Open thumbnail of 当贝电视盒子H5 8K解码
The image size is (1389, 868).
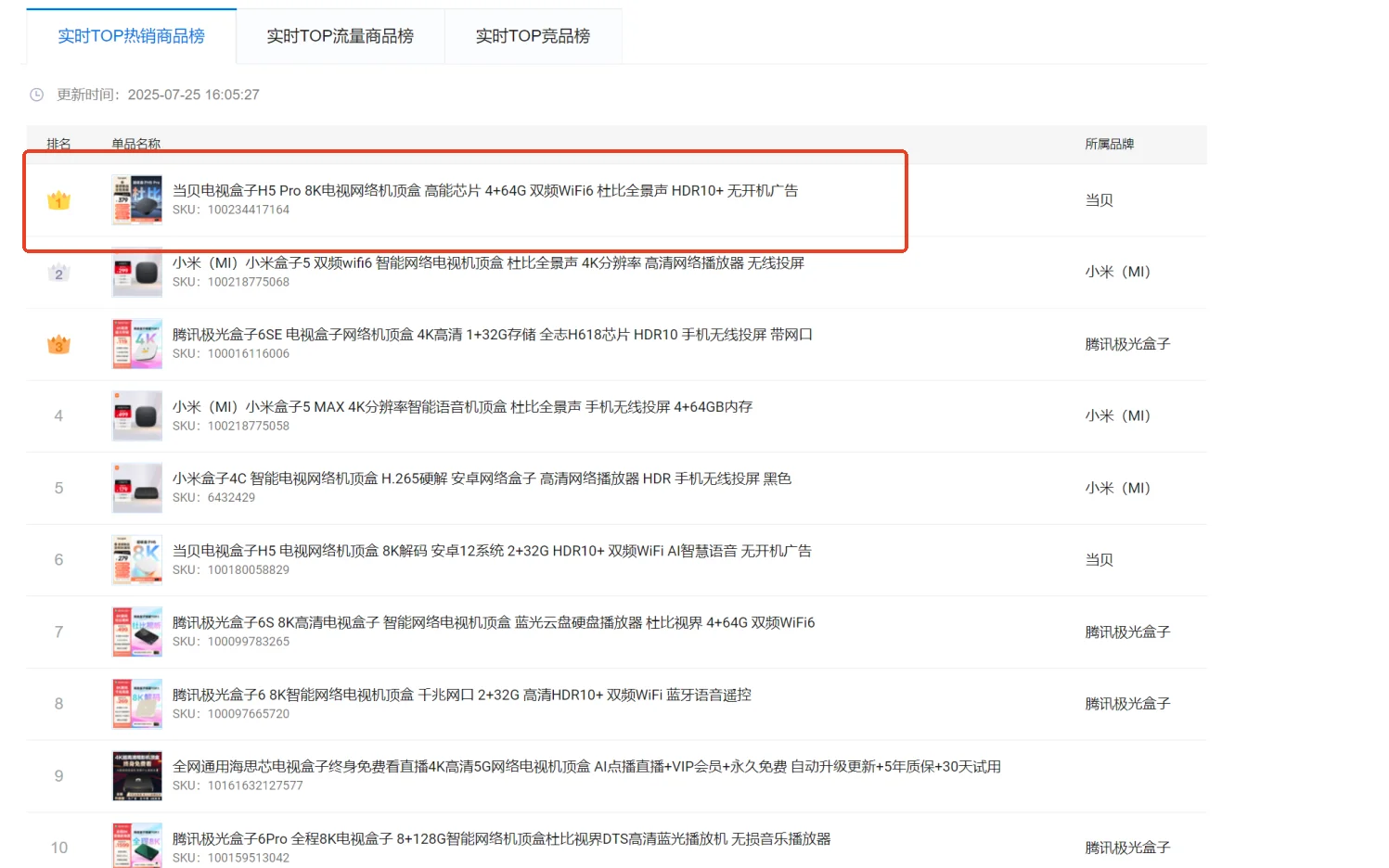point(137,560)
